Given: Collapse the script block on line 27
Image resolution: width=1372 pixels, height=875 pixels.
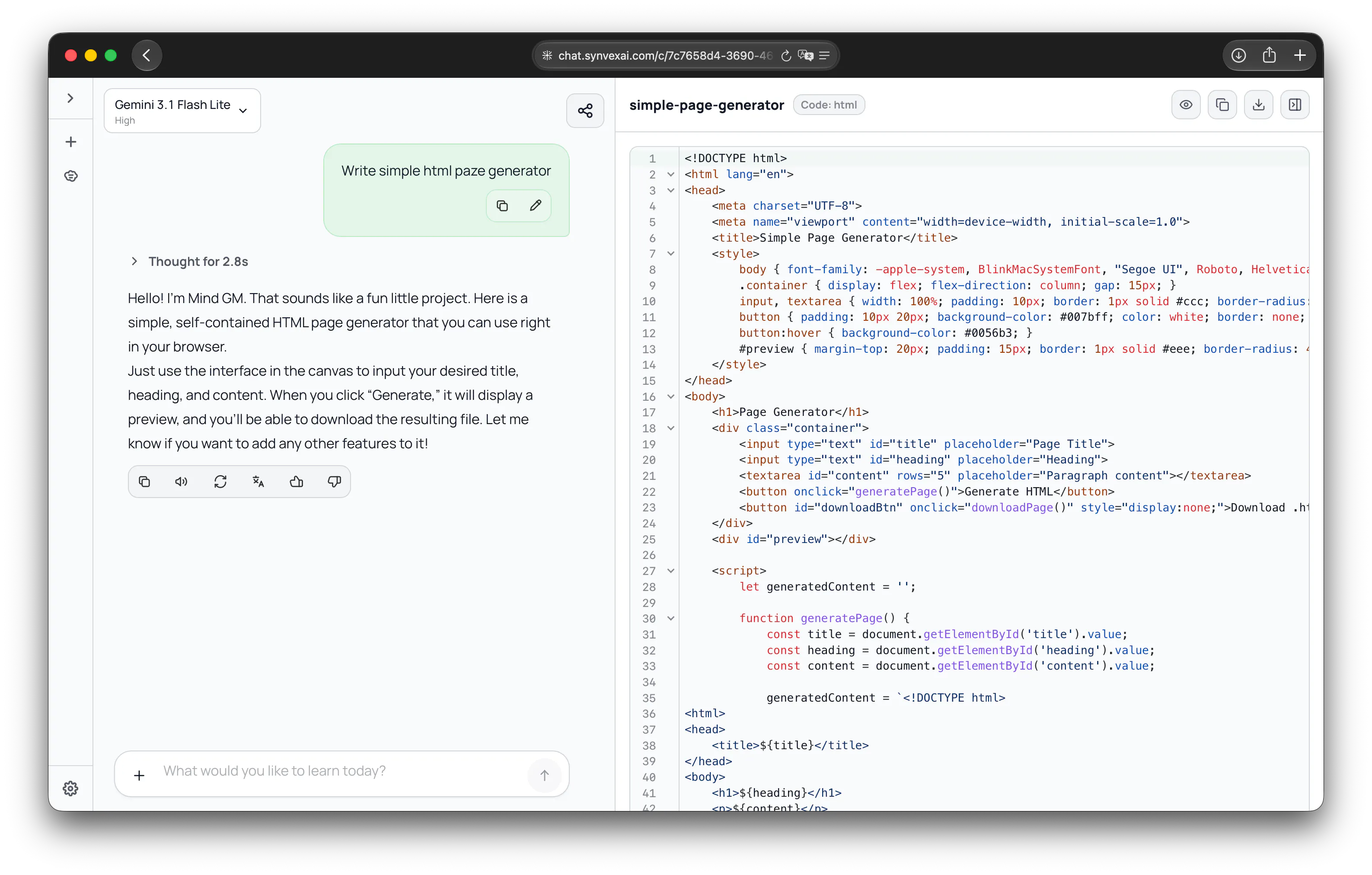Looking at the screenshot, I should tap(671, 571).
